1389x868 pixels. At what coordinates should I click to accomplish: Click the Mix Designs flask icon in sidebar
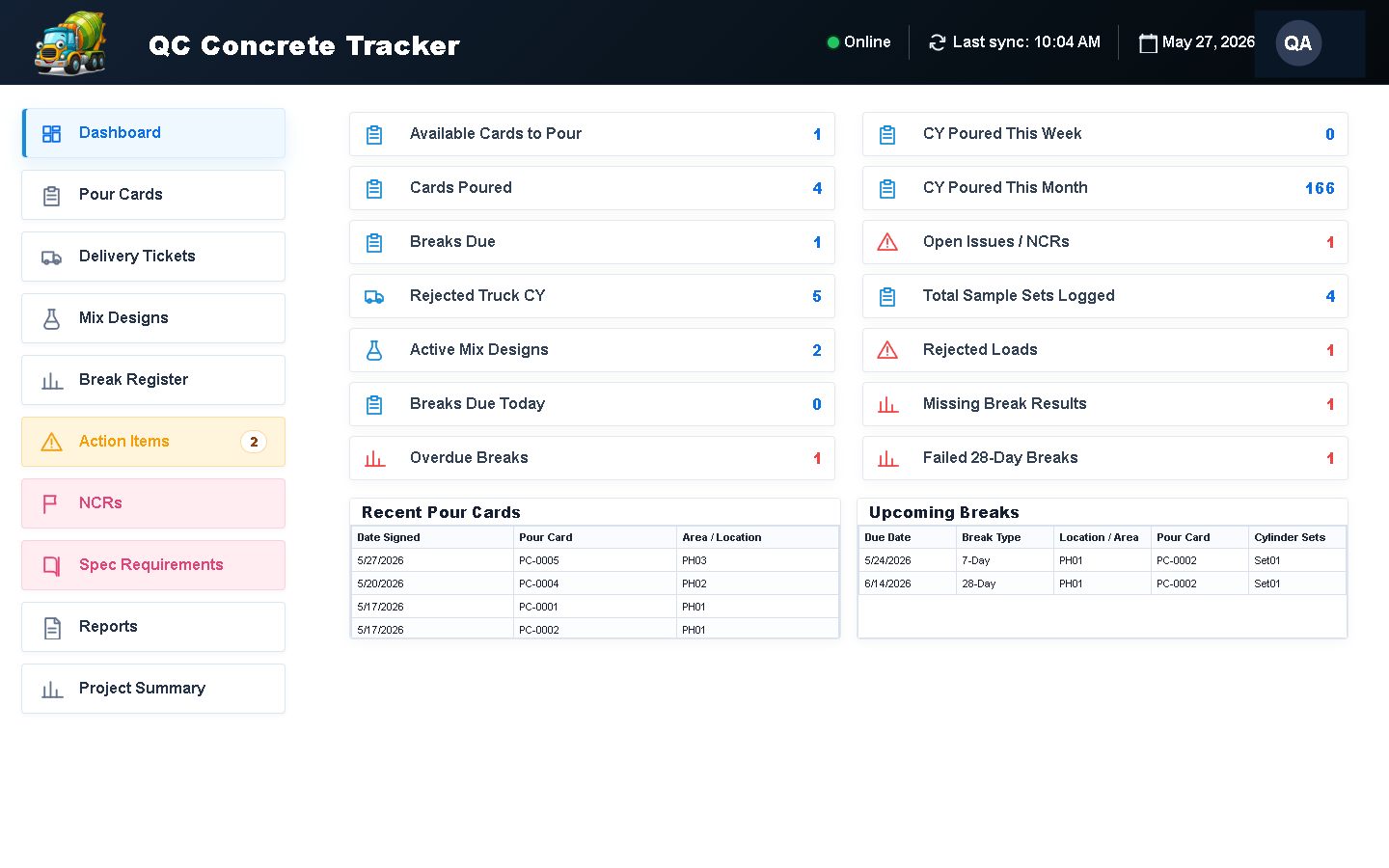click(52, 318)
